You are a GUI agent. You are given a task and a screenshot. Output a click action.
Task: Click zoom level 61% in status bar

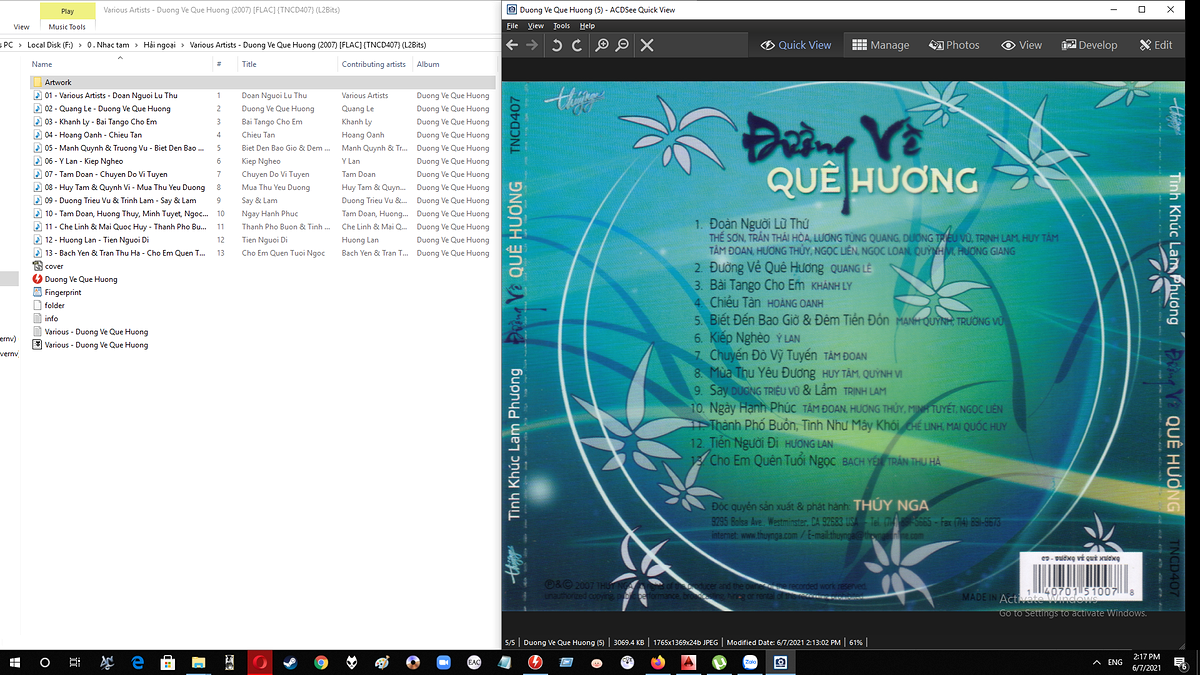pos(856,642)
